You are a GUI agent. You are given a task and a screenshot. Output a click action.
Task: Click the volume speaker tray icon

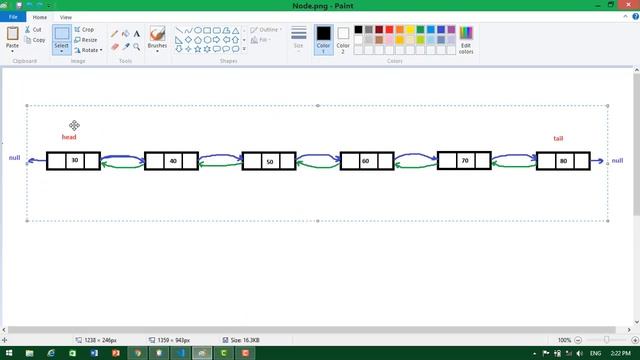pos(580,353)
